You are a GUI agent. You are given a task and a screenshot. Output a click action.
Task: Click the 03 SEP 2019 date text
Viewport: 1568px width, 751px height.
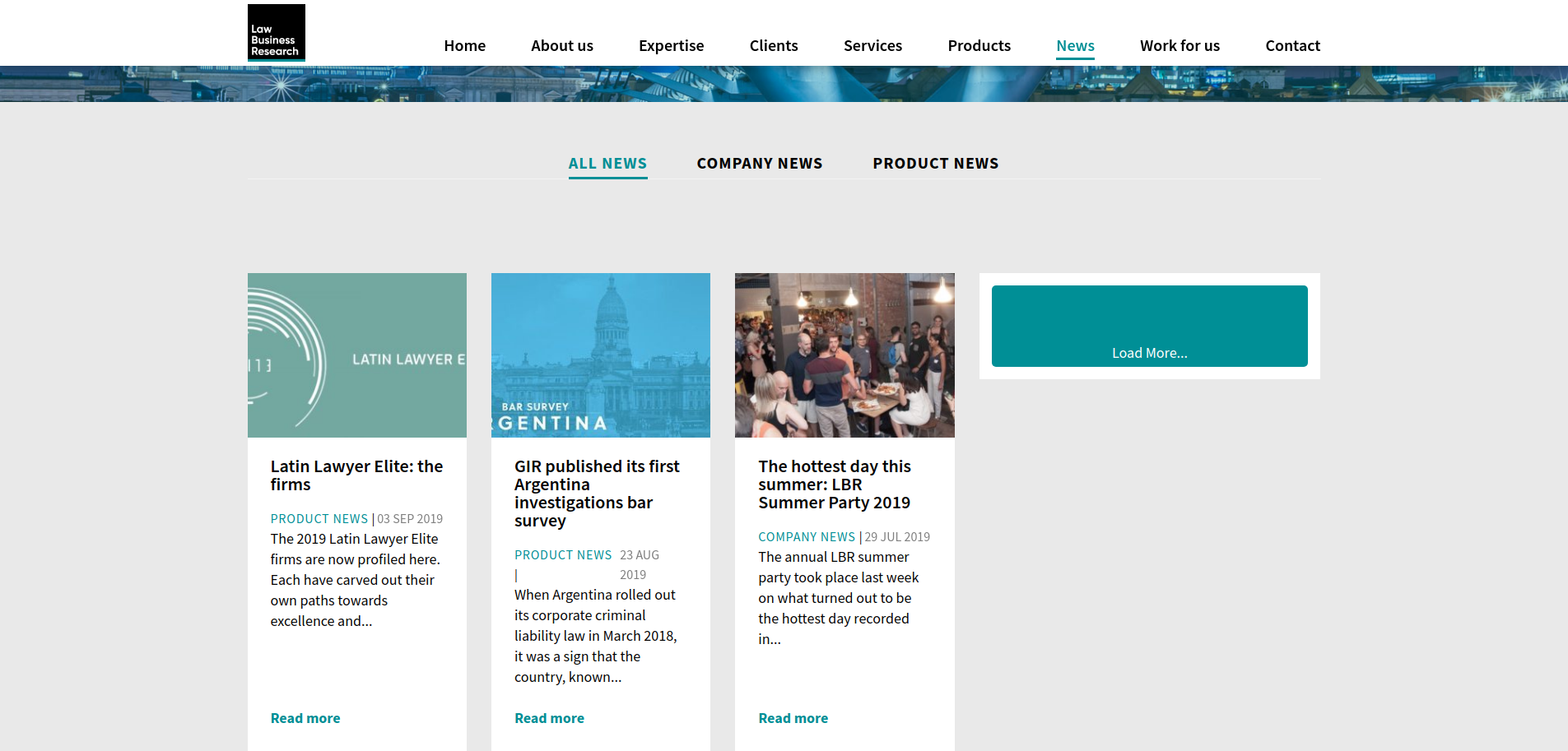pyautogui.click(x=410, y=519)
